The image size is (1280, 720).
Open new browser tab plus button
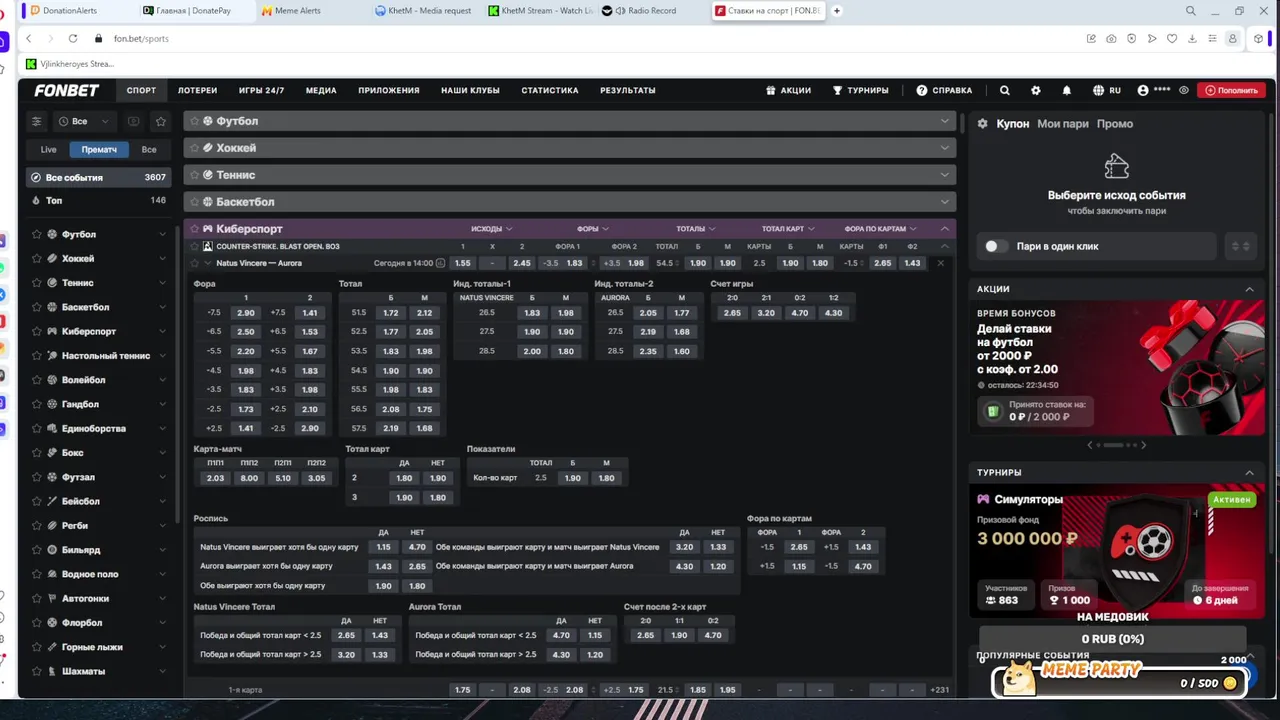click(x=837, y=11)
